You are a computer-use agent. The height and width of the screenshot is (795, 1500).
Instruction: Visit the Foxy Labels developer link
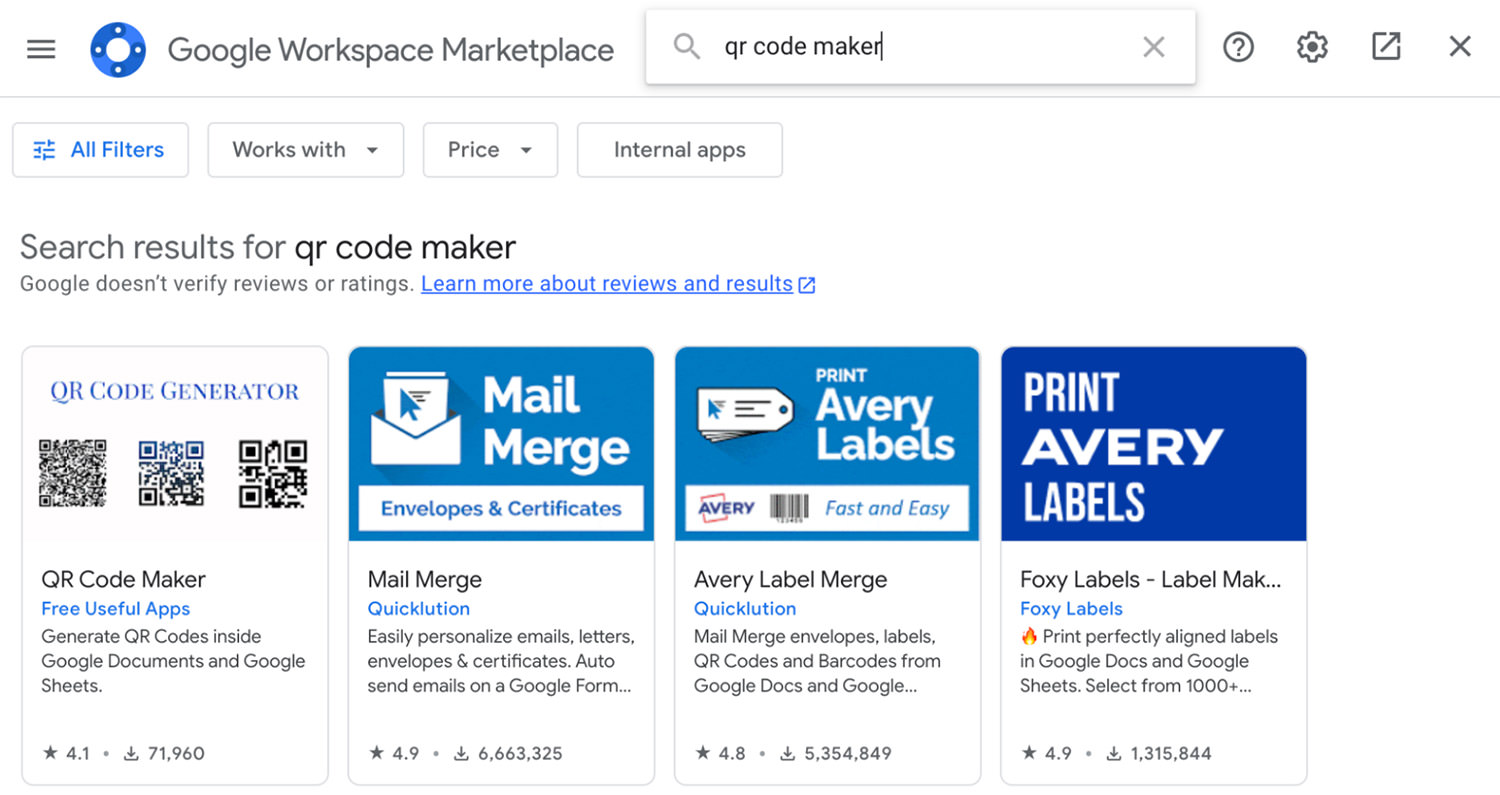[x=1071, y=608]
